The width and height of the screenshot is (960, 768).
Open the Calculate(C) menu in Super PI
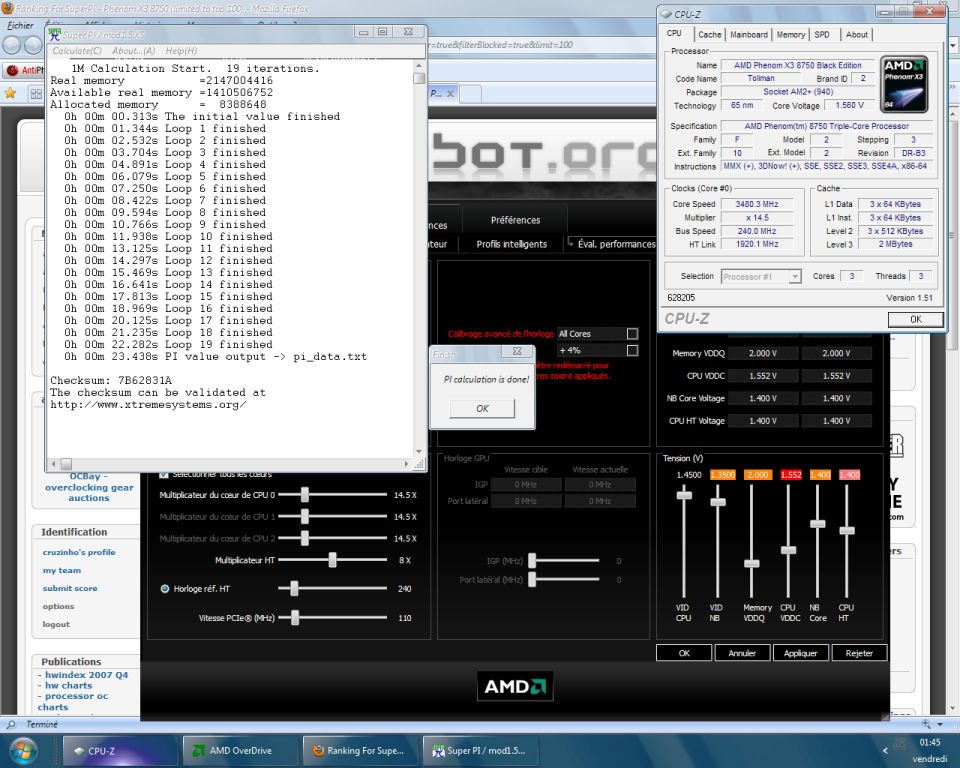tap(77, 51)
